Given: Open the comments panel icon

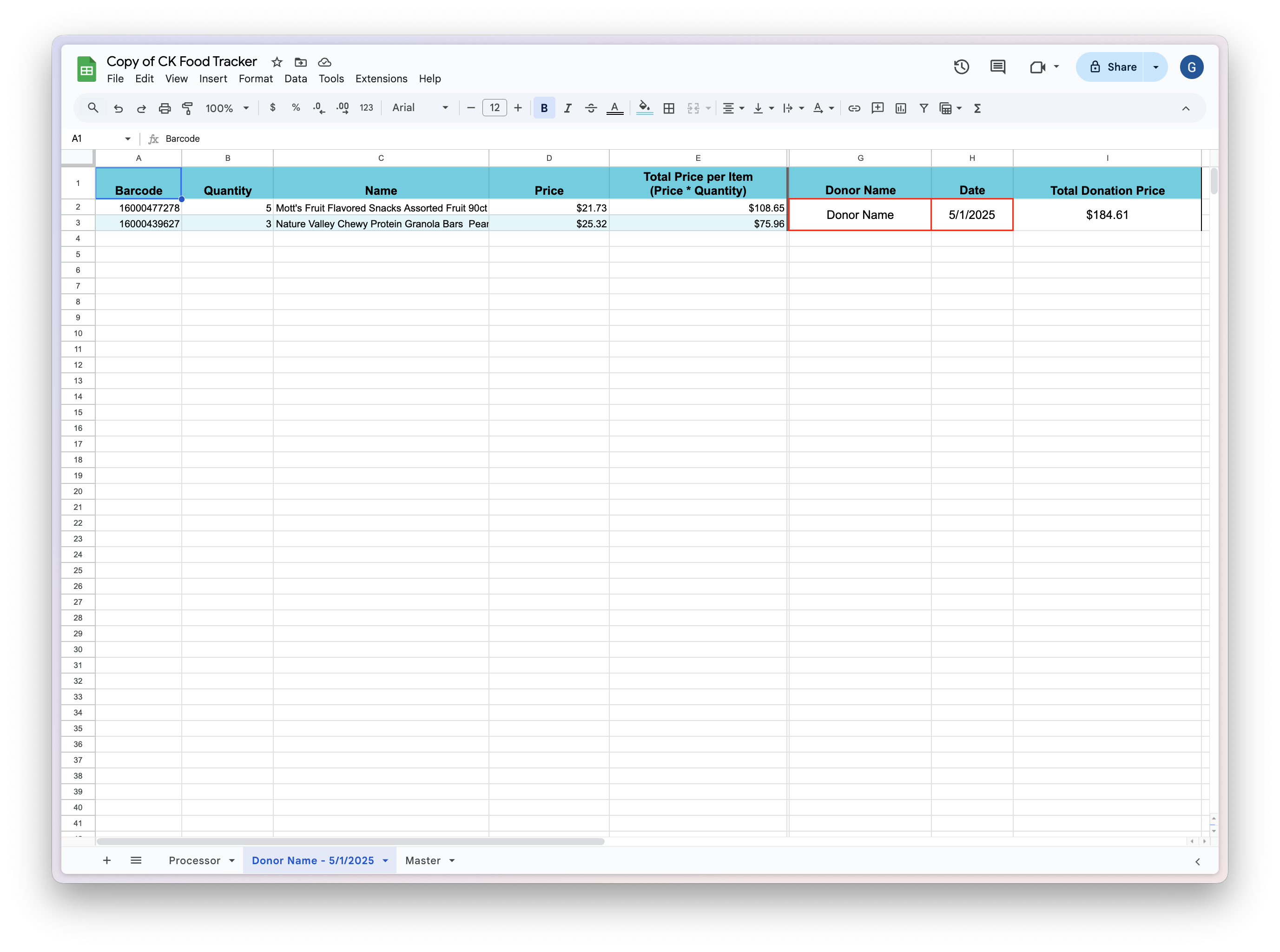Looking at the screenshot, I should pos(998,67).
